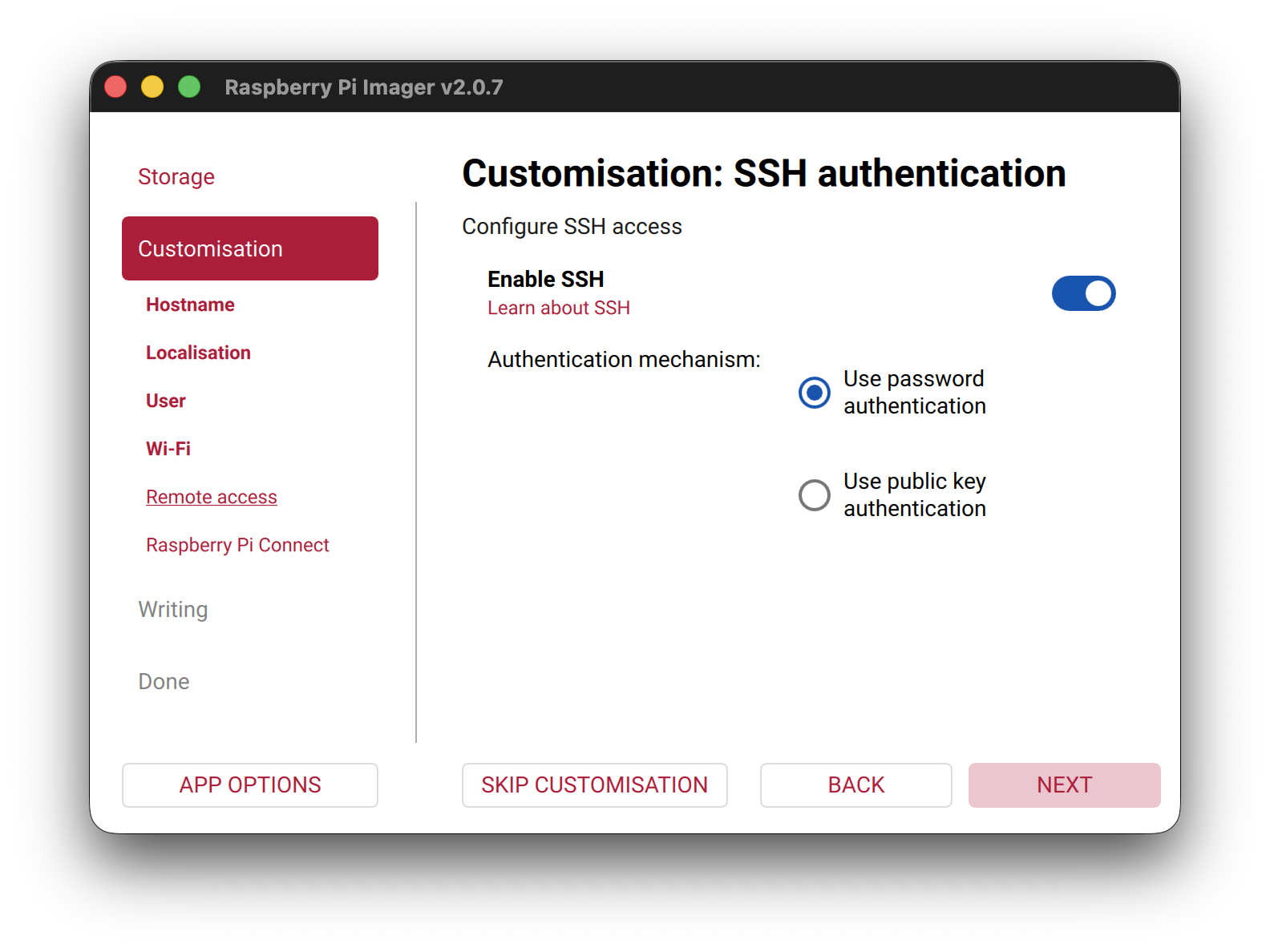Image resolution: width=1270 pixels, height=952 pixels.
Task: Open the Wi-Fi settings page
Action: tap(168, 449)
